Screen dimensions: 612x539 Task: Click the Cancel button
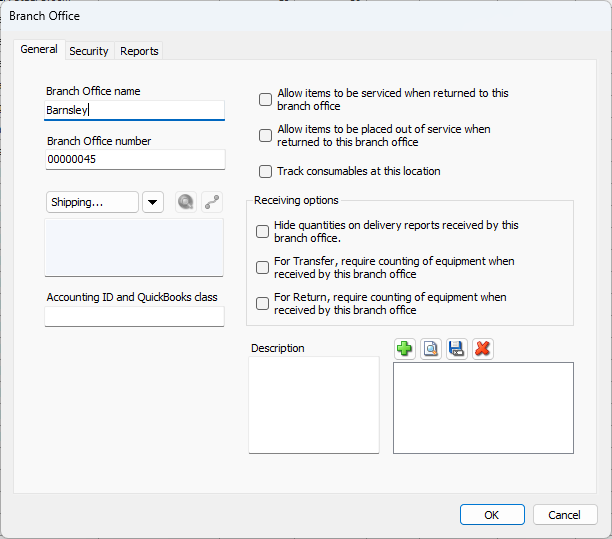(564, 515)
